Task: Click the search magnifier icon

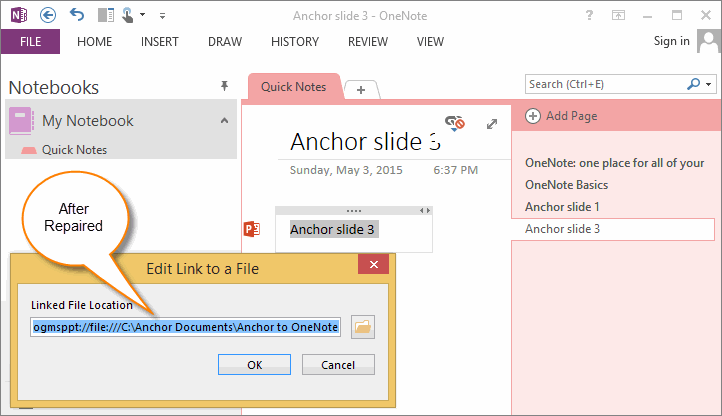Action: tap(693, 84)
